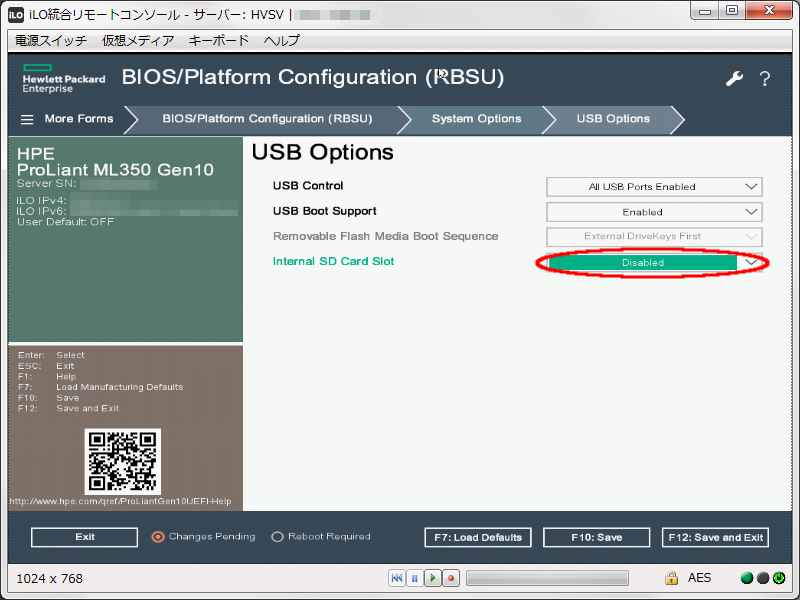Image resolution: width=800 pixels, height=600 pixels.
Task: Go to BIOS/Platform Configuration (RBSU) breadcrumb
Action: 267,119
